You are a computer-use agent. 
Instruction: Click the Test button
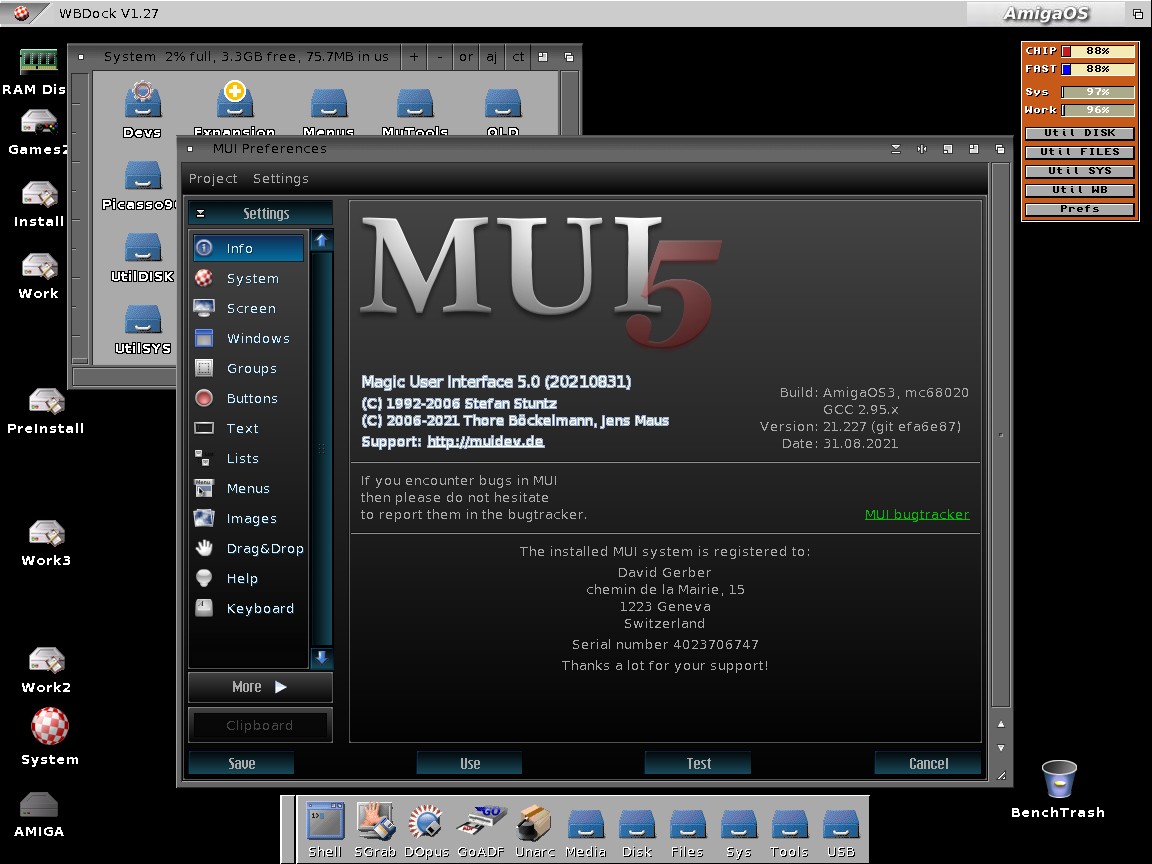pyautogui.click(x=699, y=763)
